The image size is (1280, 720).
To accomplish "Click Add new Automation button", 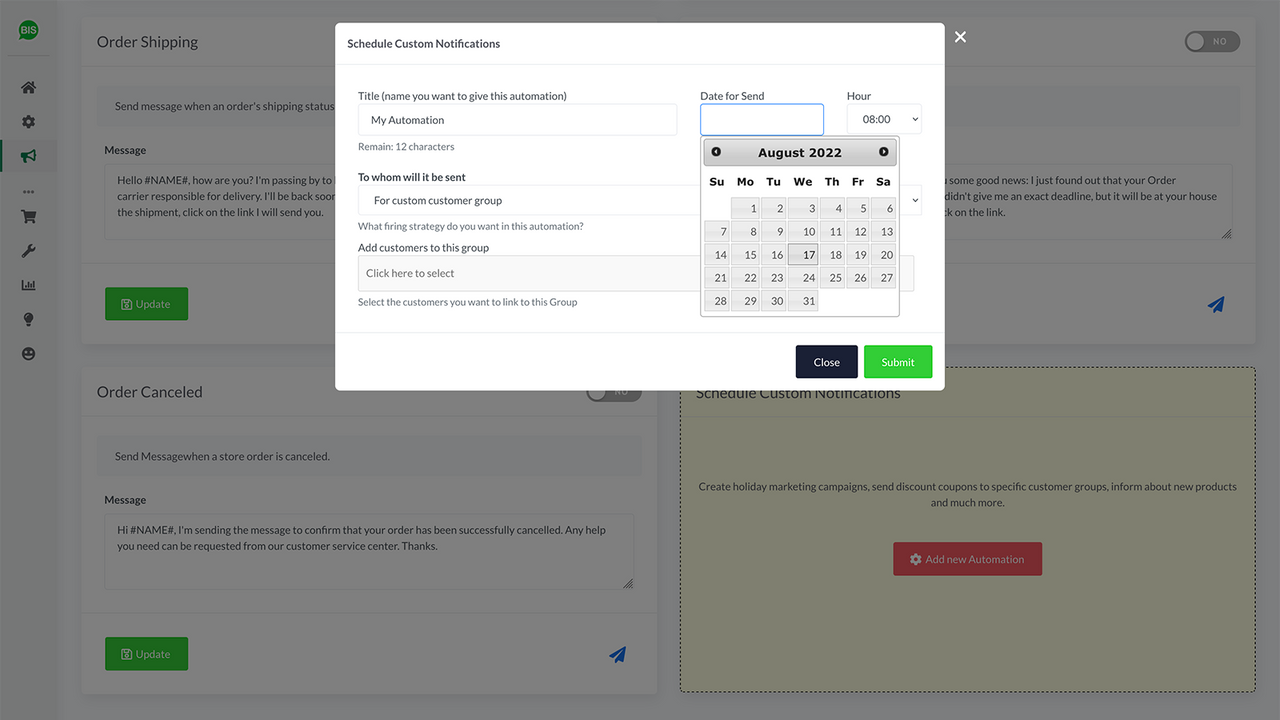I will click(x=967, y=559).
